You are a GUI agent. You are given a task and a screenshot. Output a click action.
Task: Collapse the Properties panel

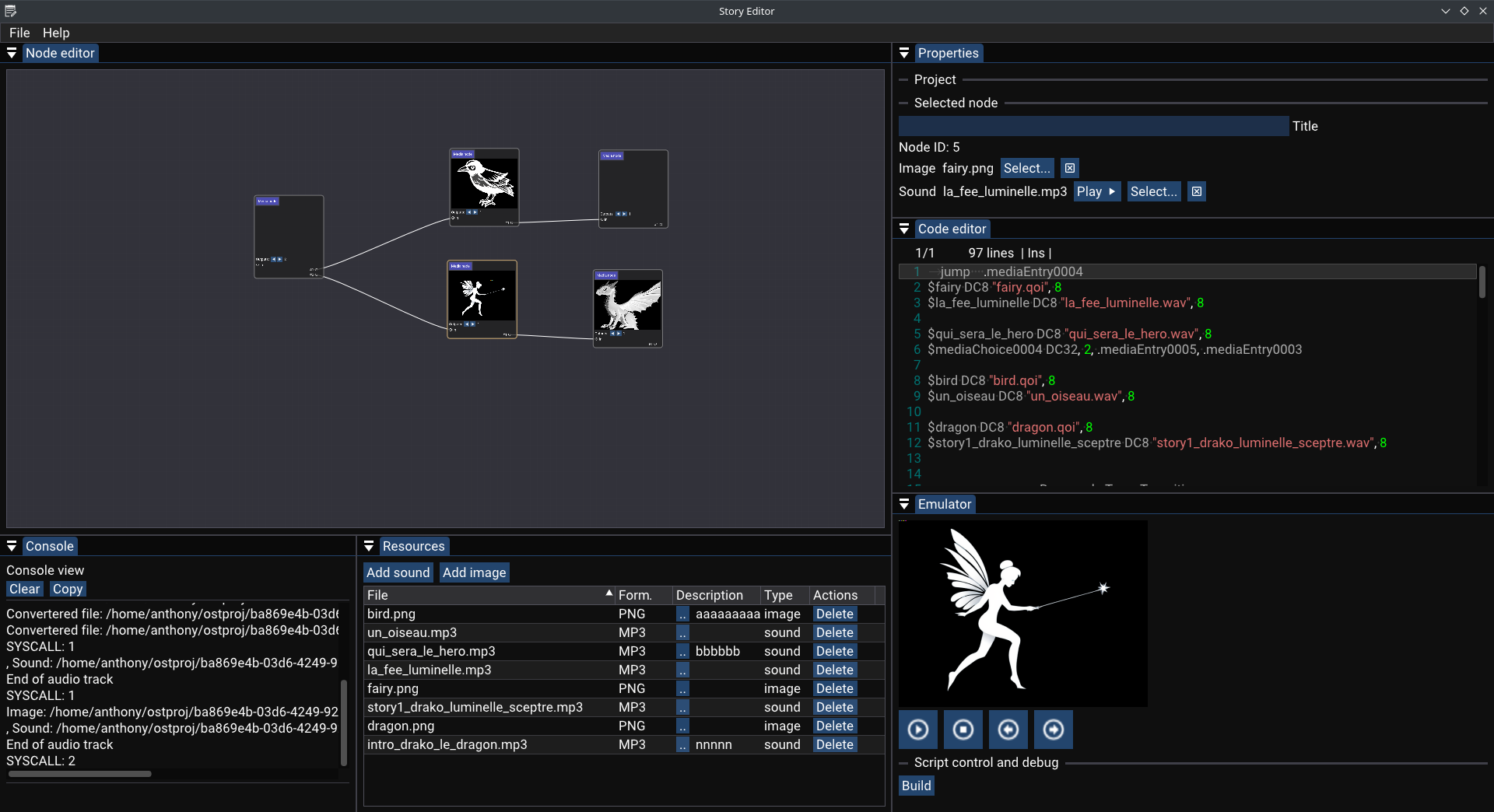904,53
